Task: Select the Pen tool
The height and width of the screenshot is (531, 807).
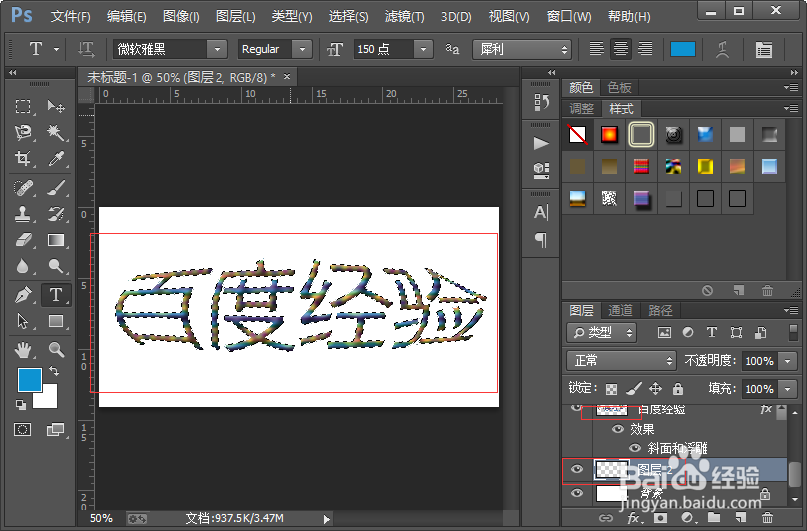Action: coord(23,295)
